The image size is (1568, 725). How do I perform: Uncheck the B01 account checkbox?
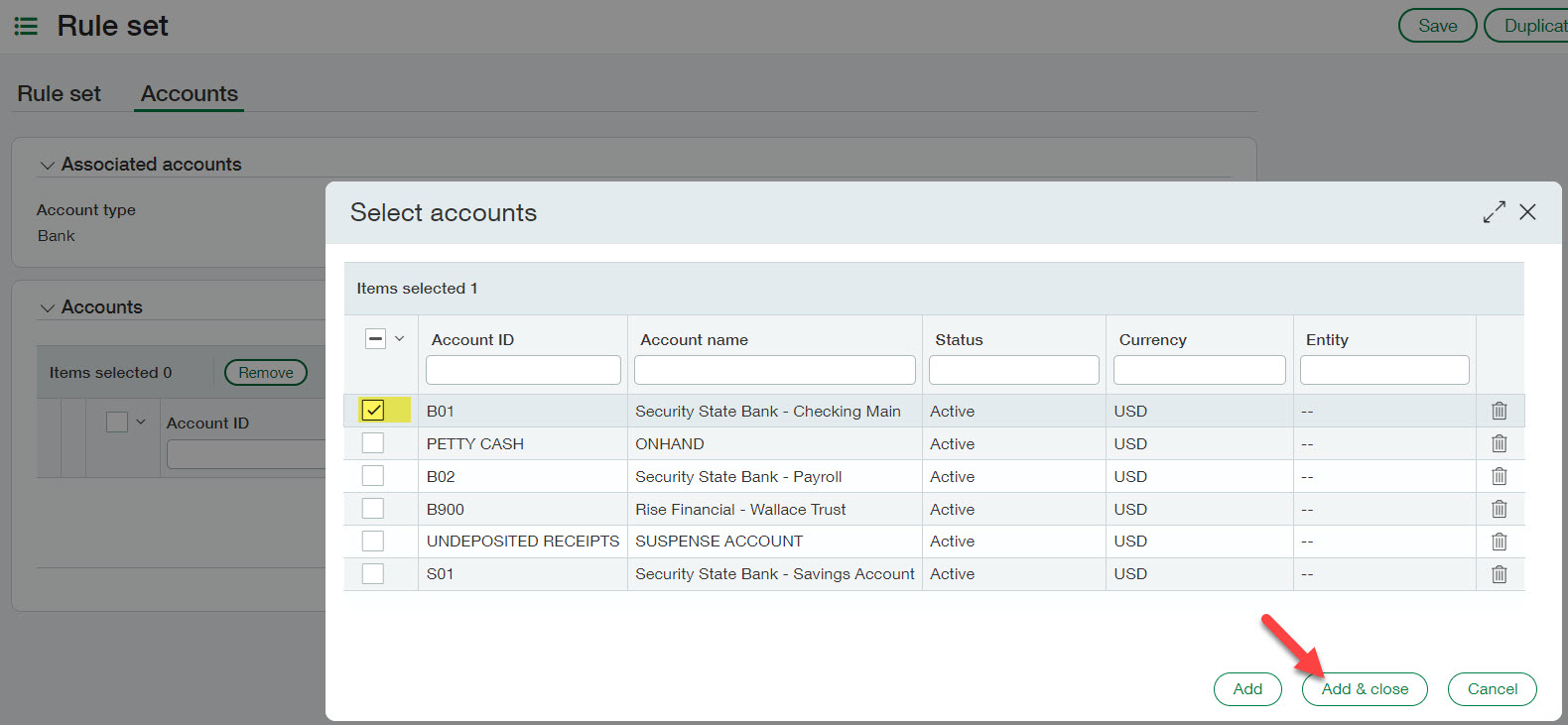click(373, 411)
